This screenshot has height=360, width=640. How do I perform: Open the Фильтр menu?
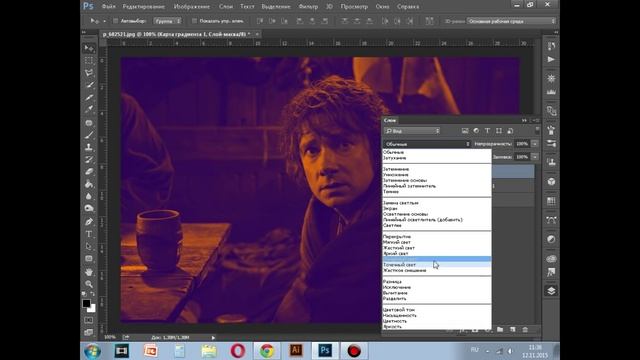pyautogui.click(x=308, y=7)
